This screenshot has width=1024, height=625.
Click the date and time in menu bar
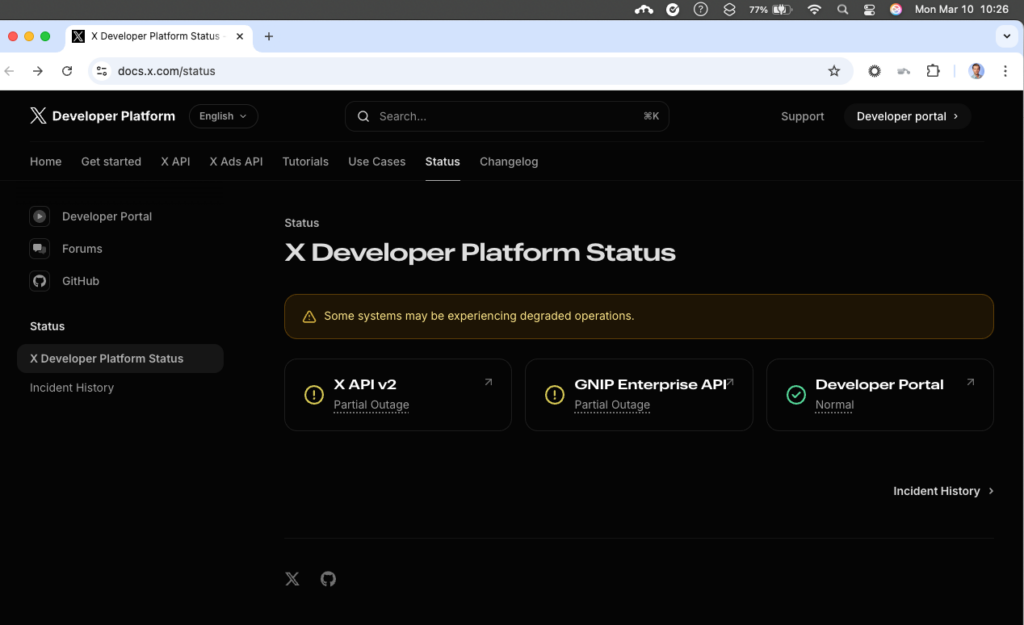(x=961, y=9)
